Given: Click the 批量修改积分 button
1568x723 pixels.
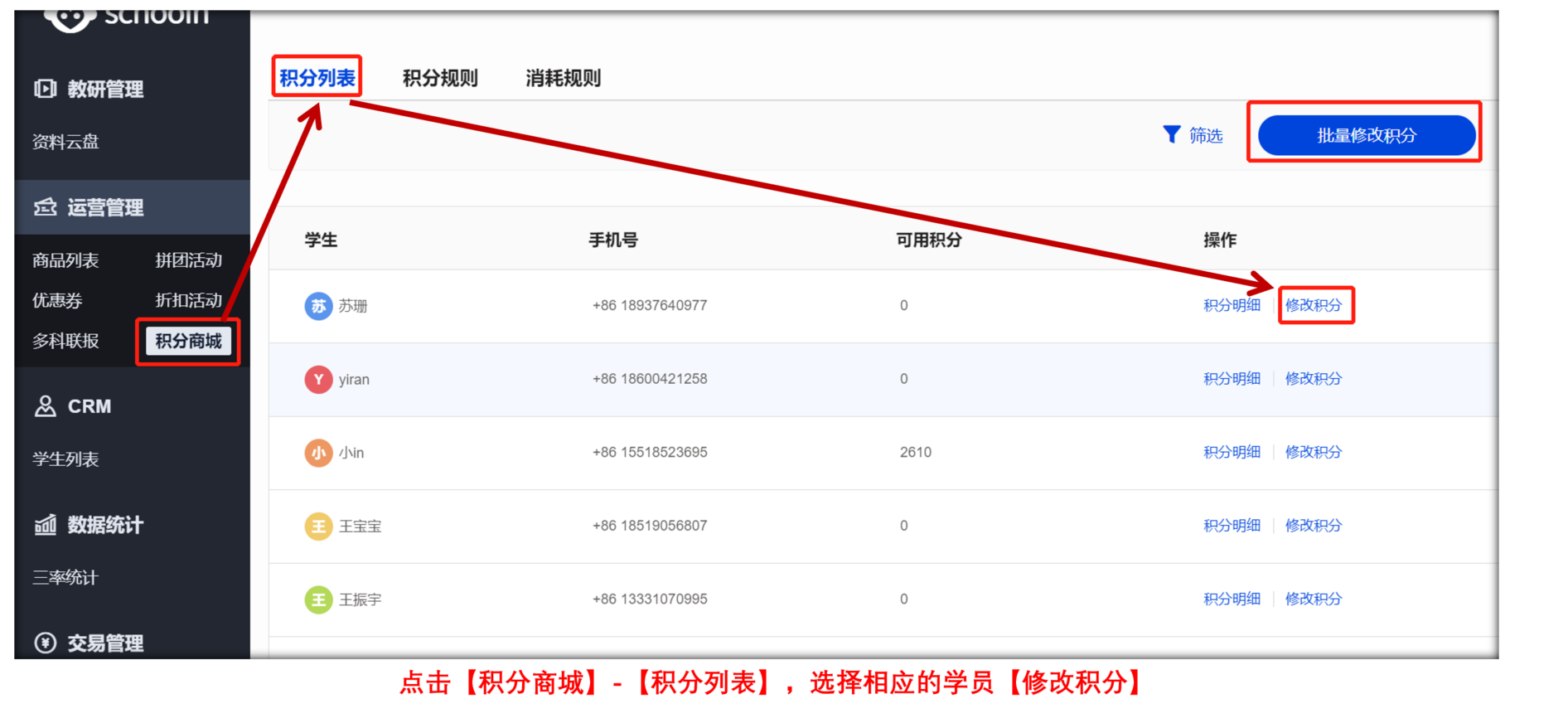Looking at the screenshot, I should (x=1367, y=135).
